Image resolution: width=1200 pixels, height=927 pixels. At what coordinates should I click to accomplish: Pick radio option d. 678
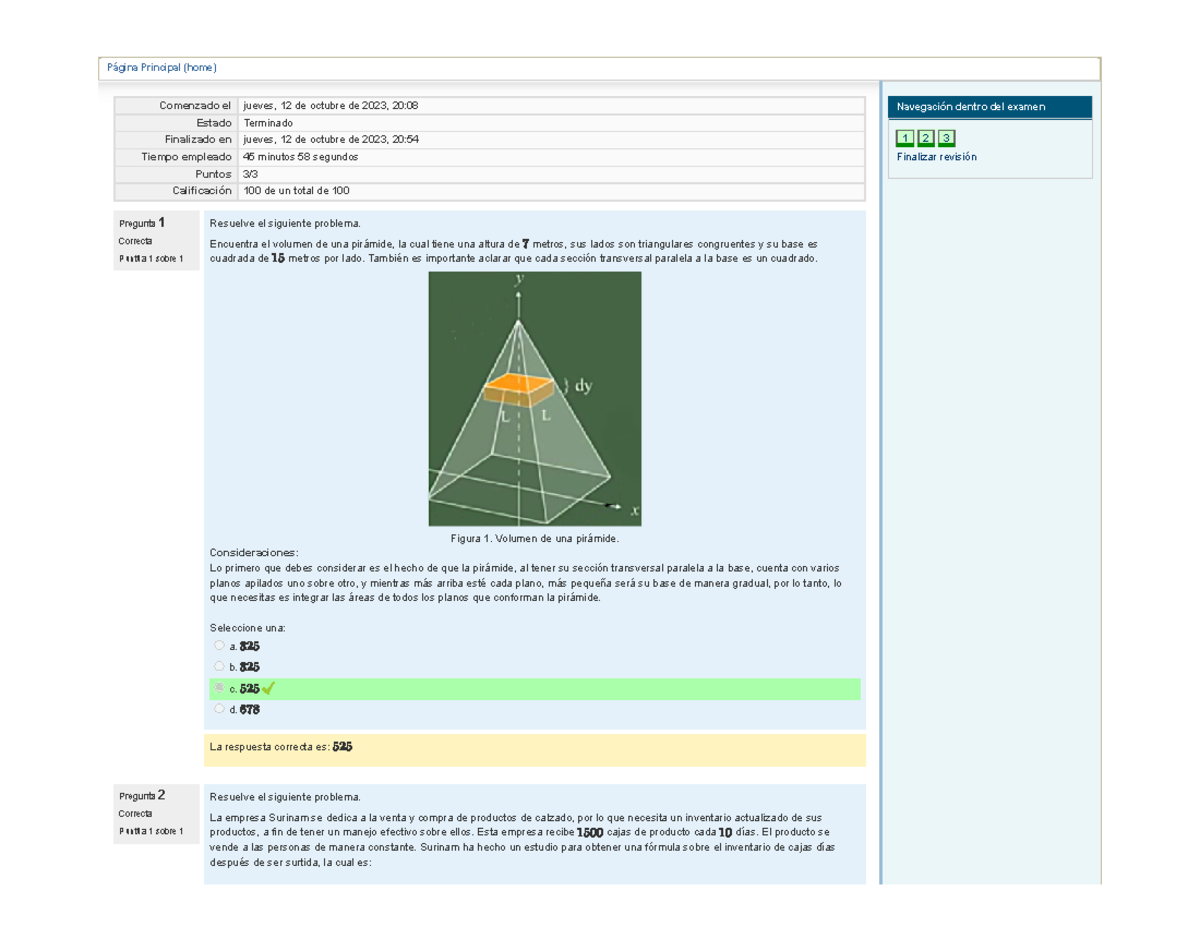tap(220, 709)
